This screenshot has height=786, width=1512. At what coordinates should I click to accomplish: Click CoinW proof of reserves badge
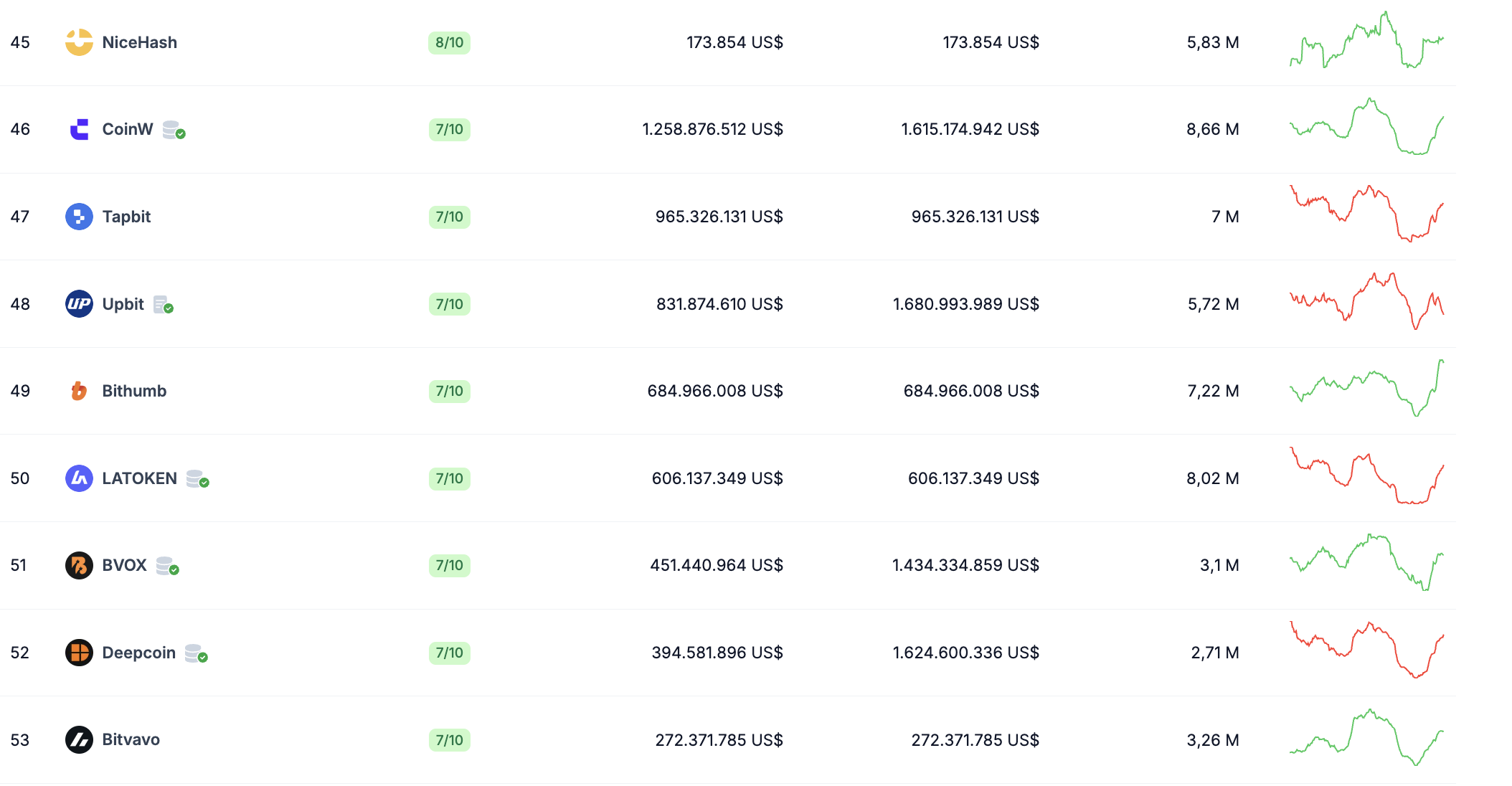click(174, 130)
